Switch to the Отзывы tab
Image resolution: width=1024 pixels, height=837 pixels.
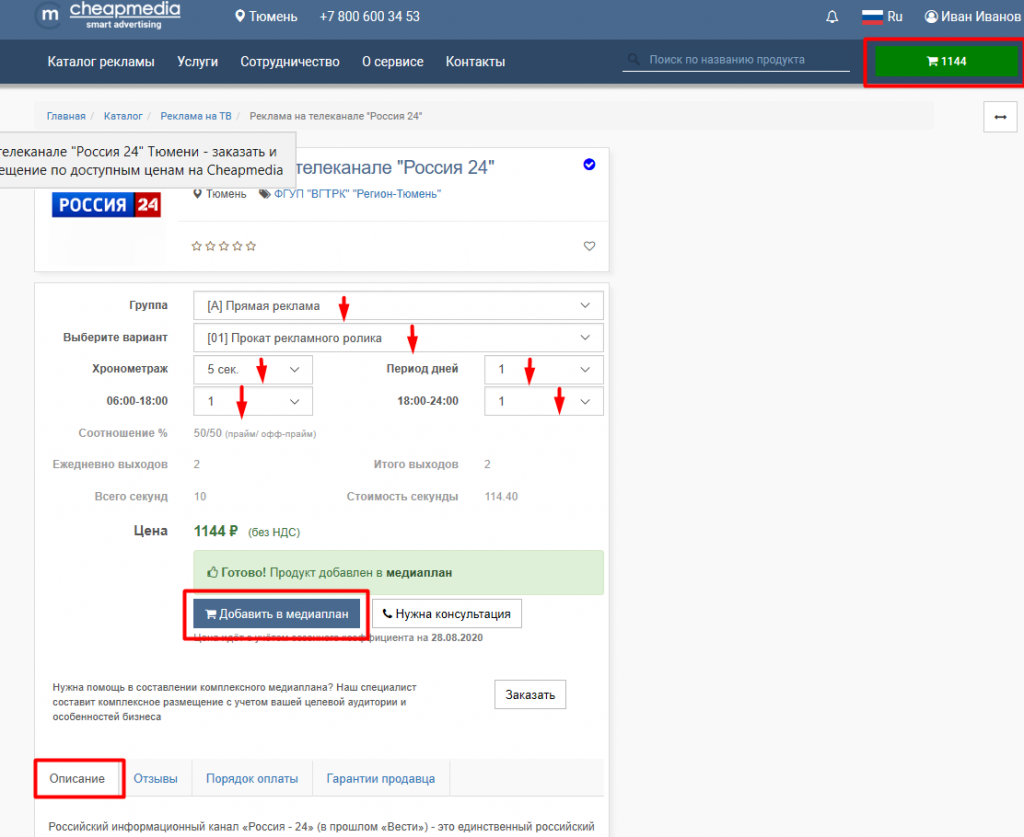point(155,778)
